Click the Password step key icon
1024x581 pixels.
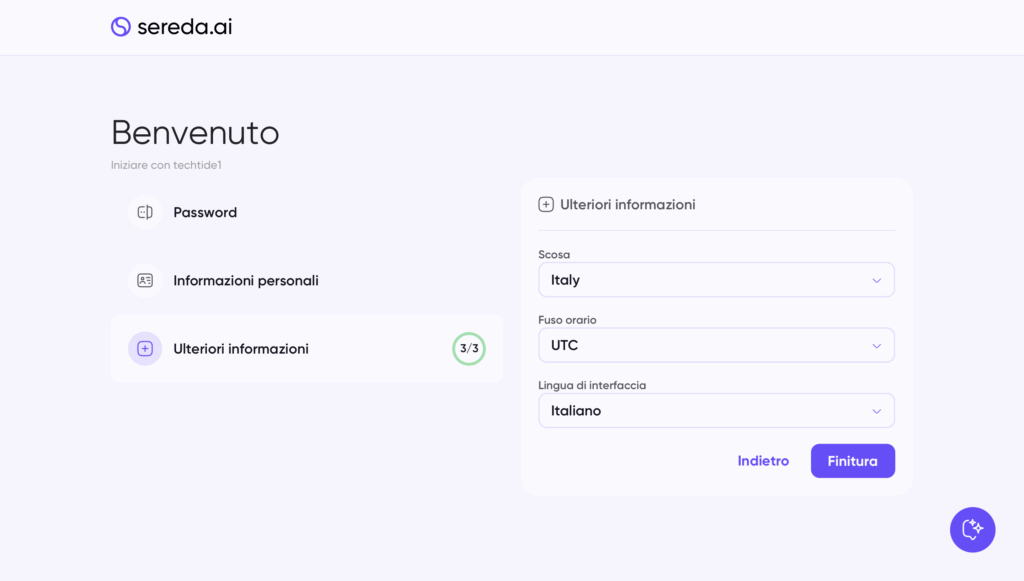[145, 212]
